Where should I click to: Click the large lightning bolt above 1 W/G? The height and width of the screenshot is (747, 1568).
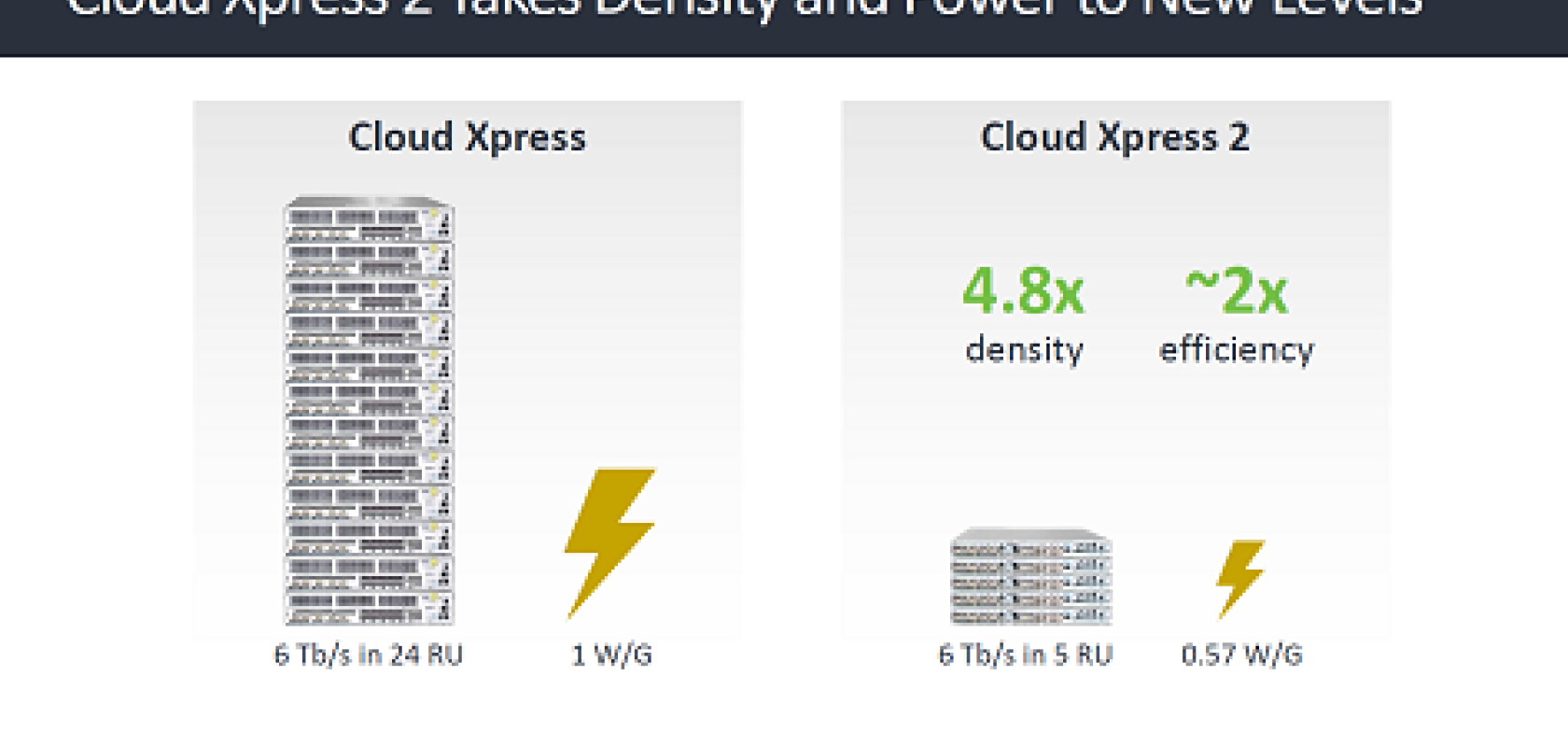610,543
